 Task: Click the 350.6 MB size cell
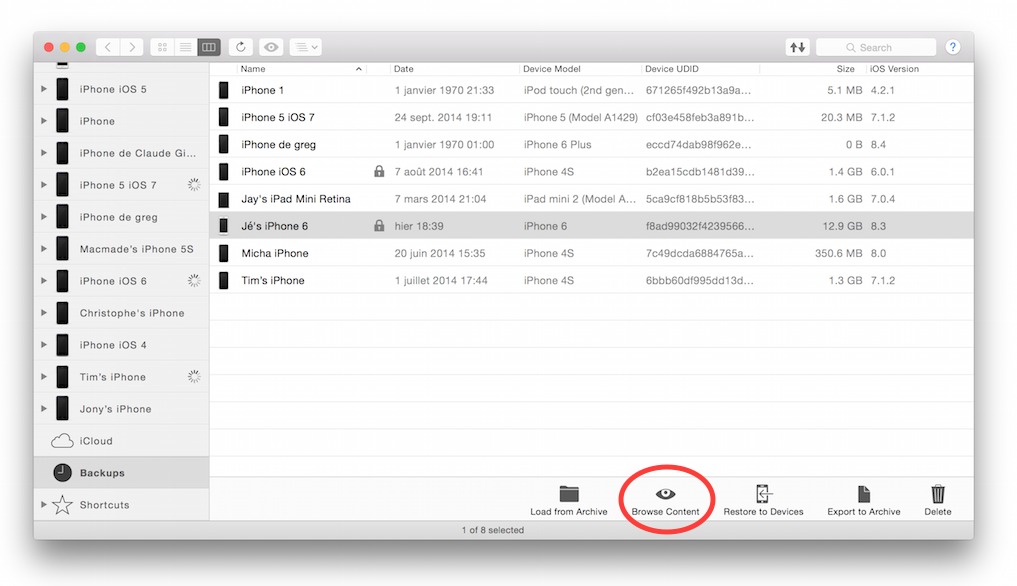click(x=839, y=254)
